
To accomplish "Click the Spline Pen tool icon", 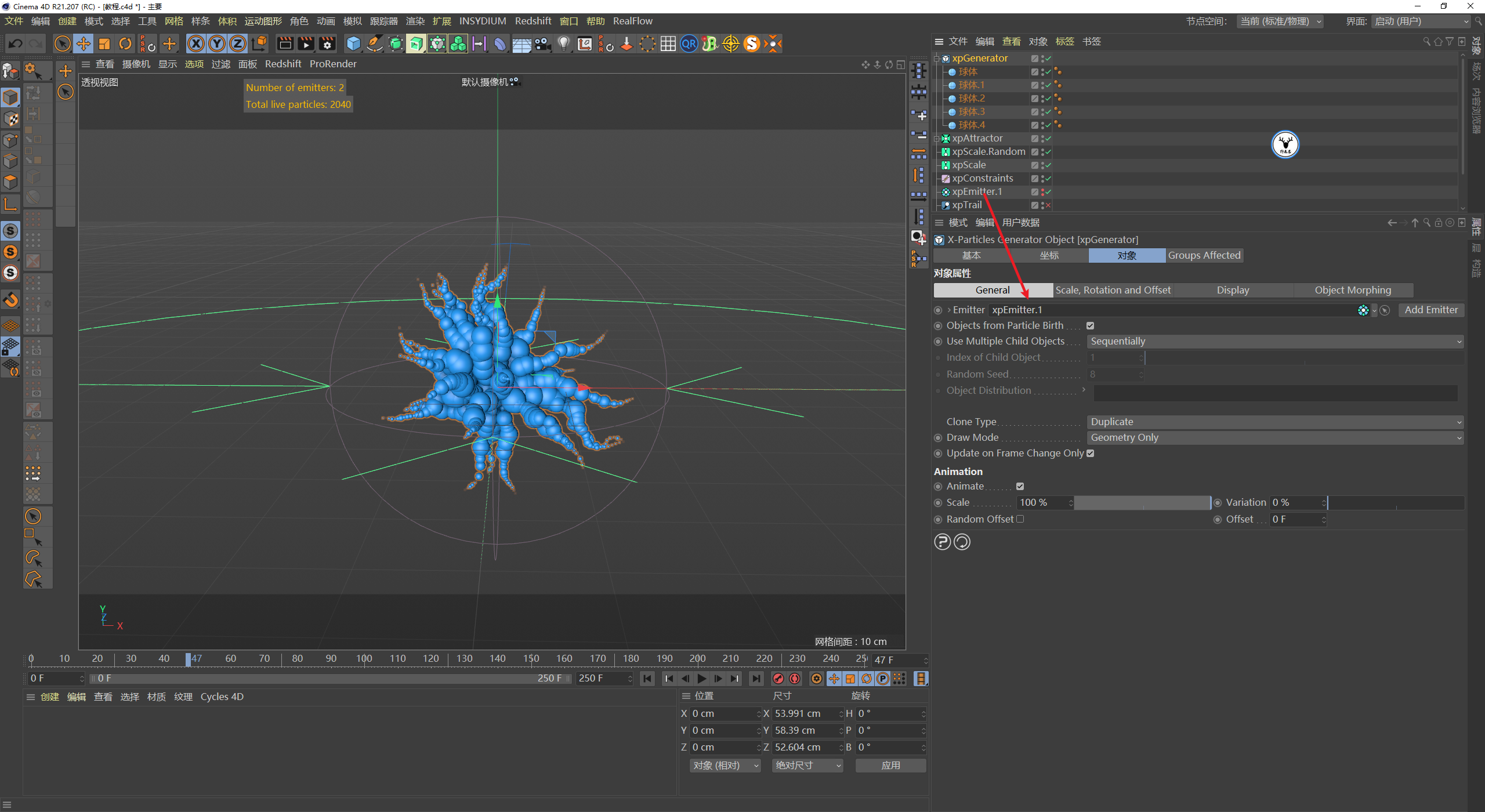I will point(375,43).
